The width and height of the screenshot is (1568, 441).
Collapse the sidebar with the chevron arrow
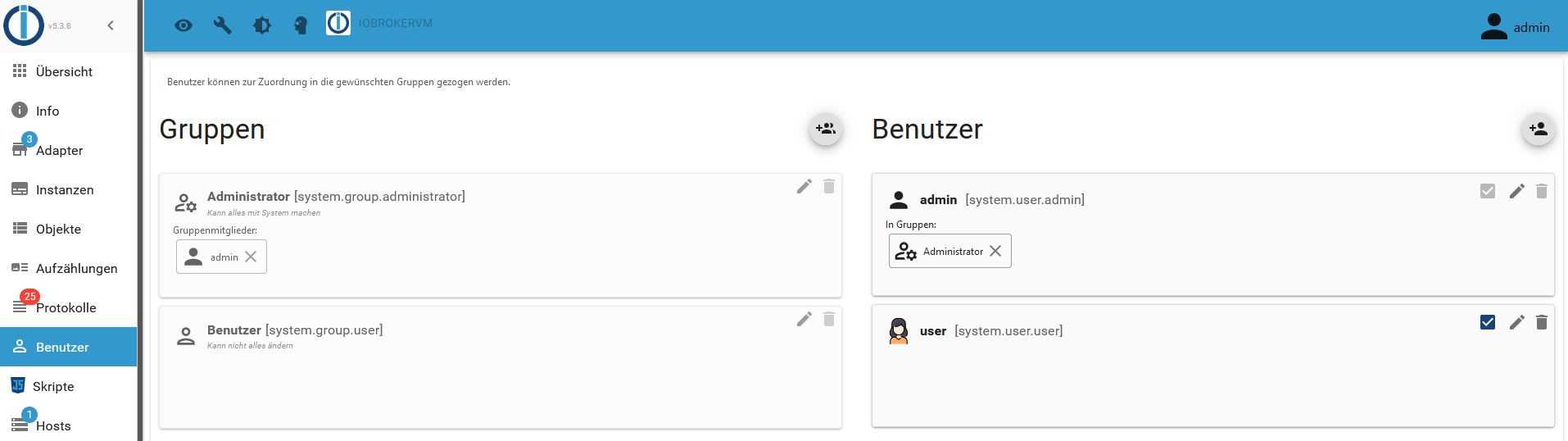(x=111, y=25)
